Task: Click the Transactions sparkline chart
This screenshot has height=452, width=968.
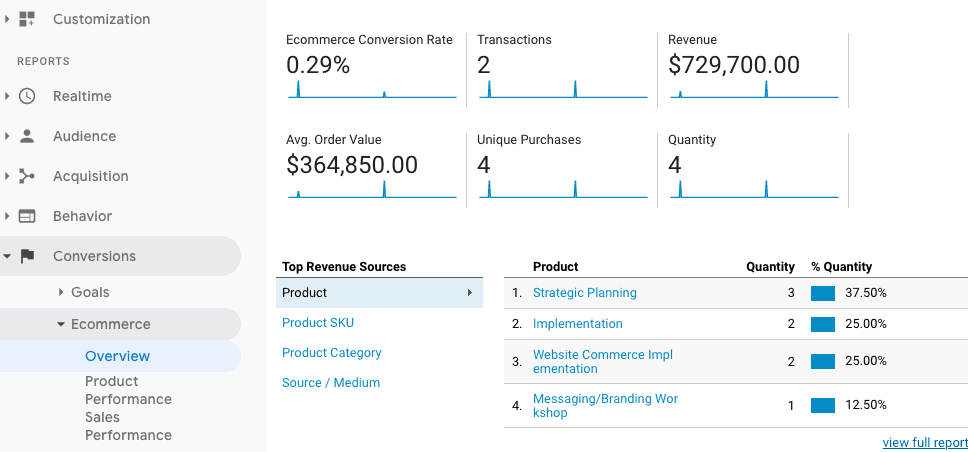Action: [x=563, y=89]
